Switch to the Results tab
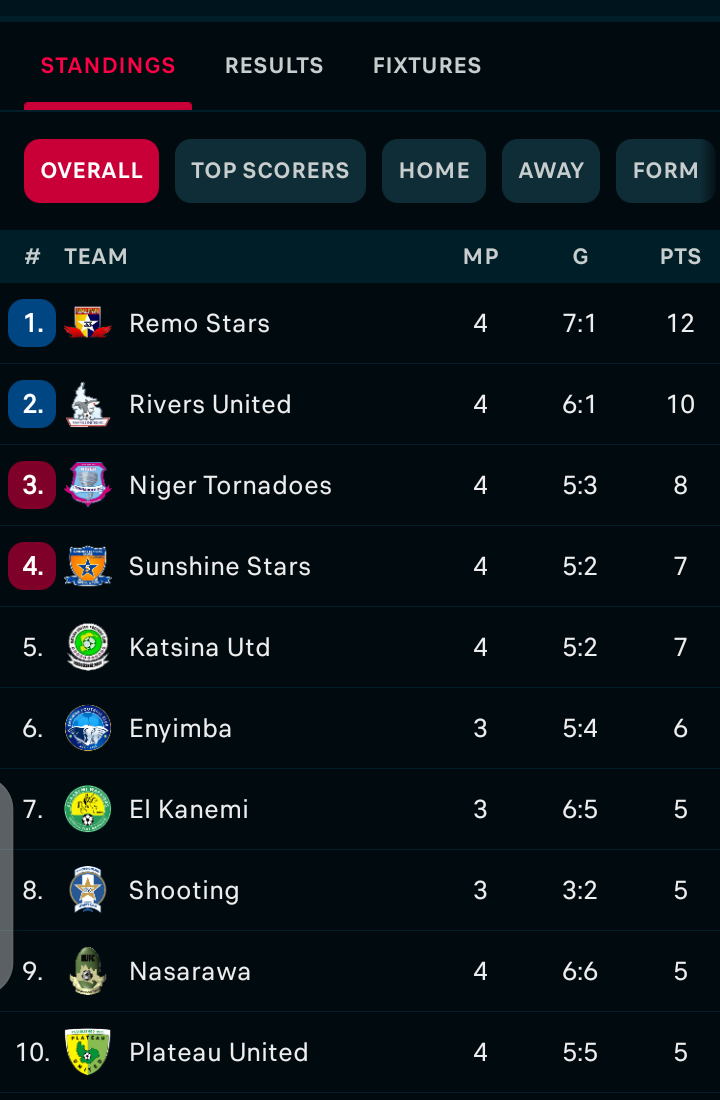This screenshot has width=720, height=1100. tap(274, 66)
